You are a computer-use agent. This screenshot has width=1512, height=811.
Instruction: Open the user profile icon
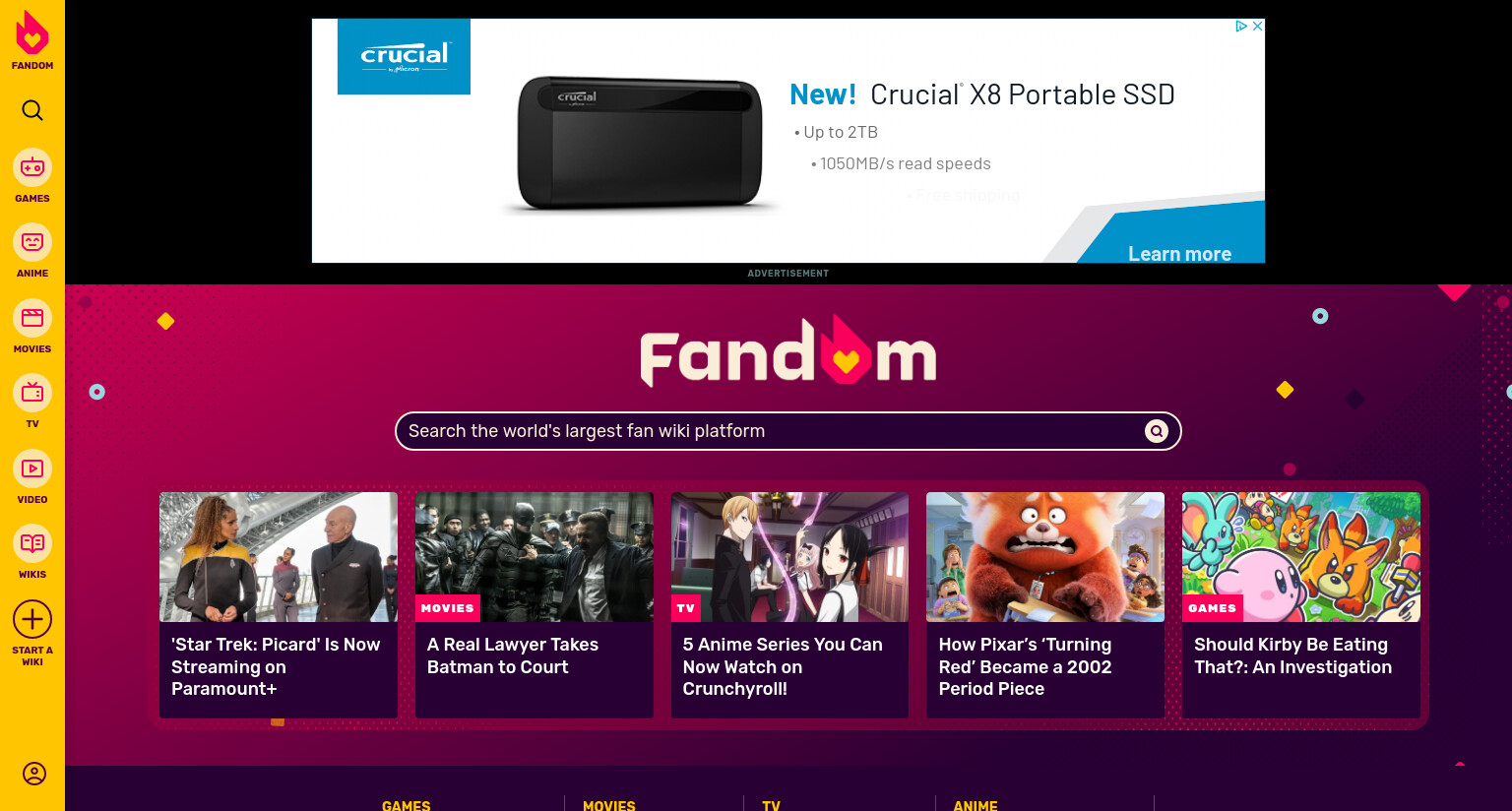34,774
